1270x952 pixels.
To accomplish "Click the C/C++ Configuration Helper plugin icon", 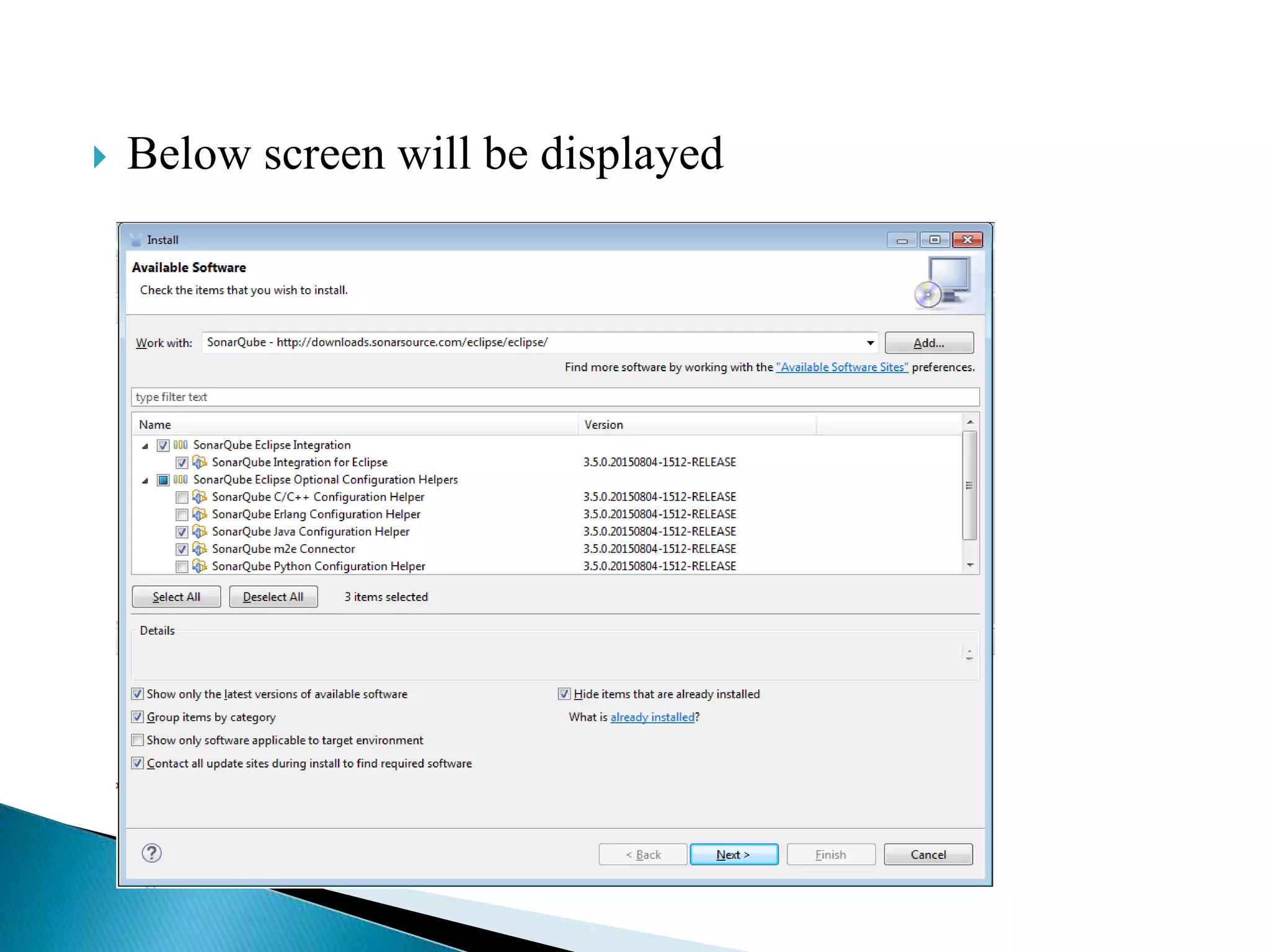I will point(200,497).
